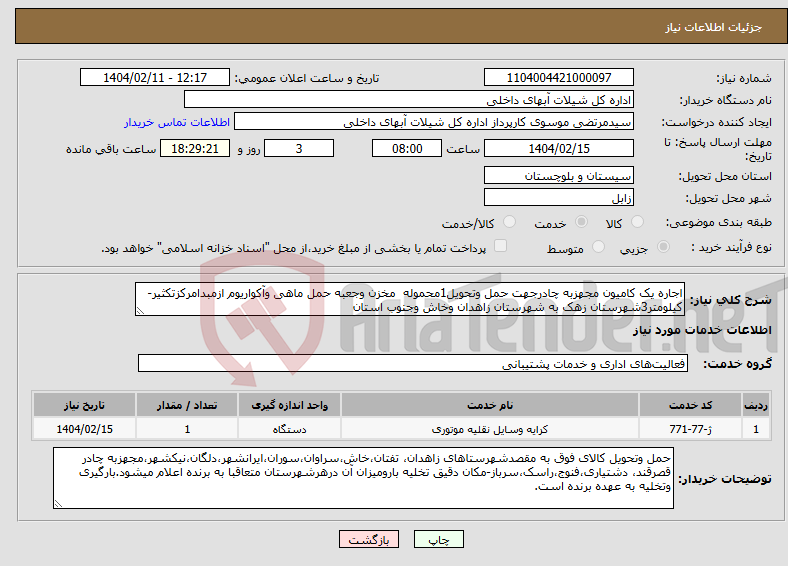Click the resize handle of توضیحات خریدار box

pyautogui.click(x=58, y=504)
